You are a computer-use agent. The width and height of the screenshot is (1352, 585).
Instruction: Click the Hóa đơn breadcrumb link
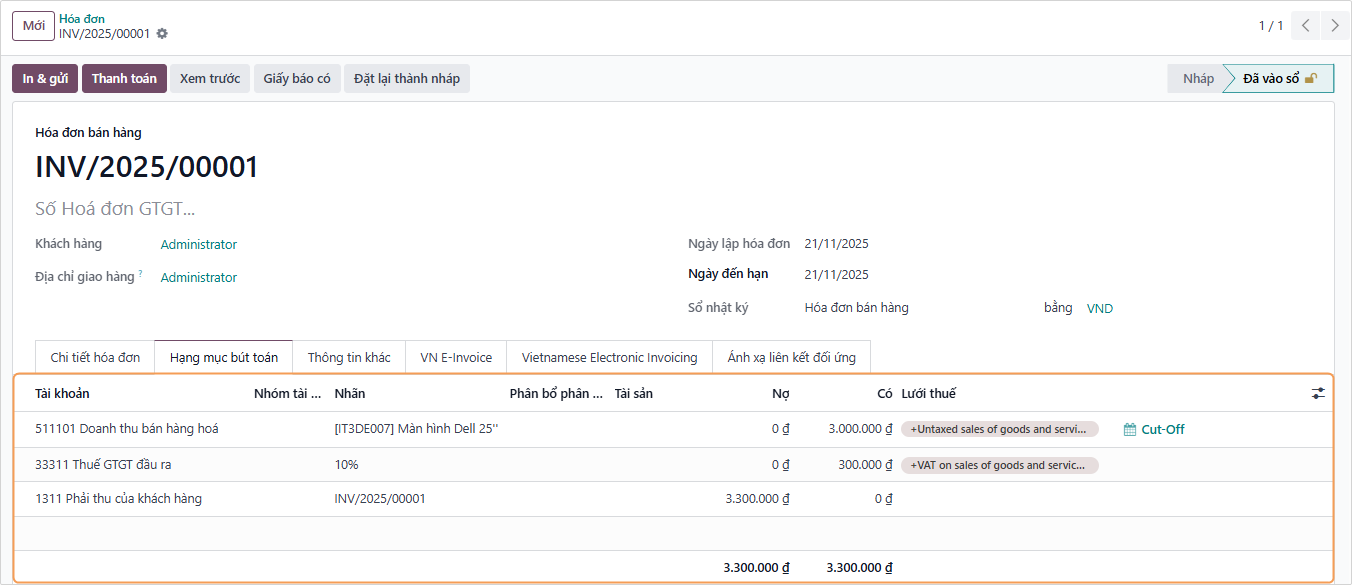coord(82,19)
